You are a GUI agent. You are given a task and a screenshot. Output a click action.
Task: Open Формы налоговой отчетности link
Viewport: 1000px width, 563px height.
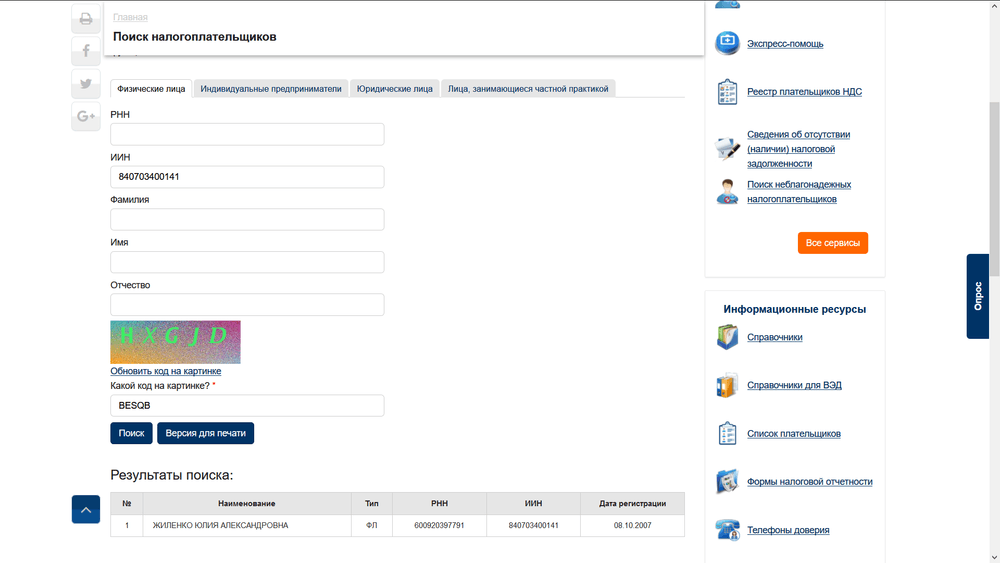coord(810,481)
